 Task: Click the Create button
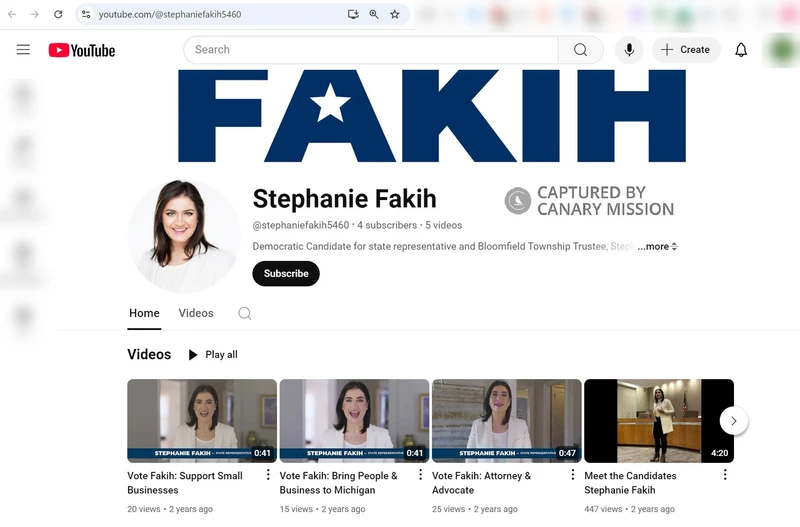(x=686, y=49)
